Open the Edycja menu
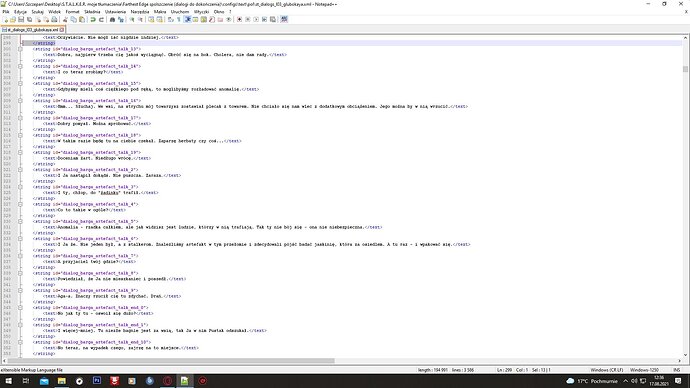 [21, 12]
